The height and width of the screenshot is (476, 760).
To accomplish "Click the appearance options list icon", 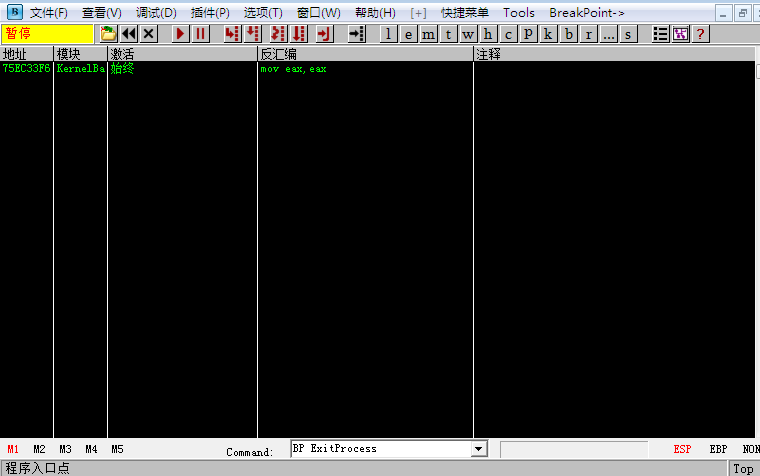I will 661,34.
